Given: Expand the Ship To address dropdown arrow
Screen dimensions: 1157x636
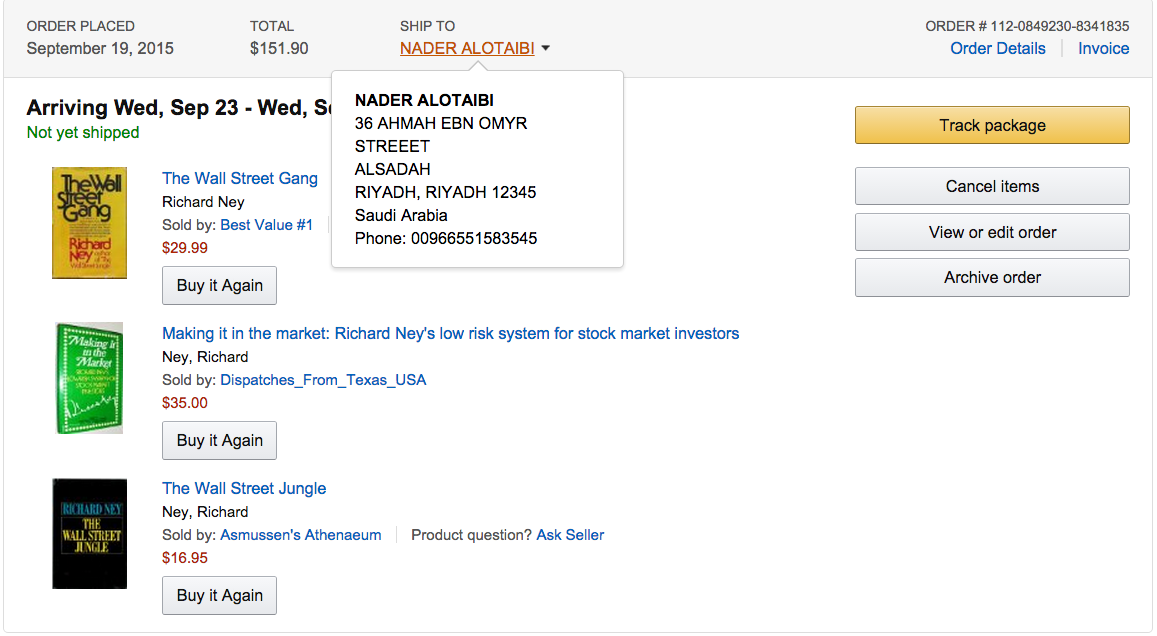Looking at the screenshot, I should (x=546, y=48).
